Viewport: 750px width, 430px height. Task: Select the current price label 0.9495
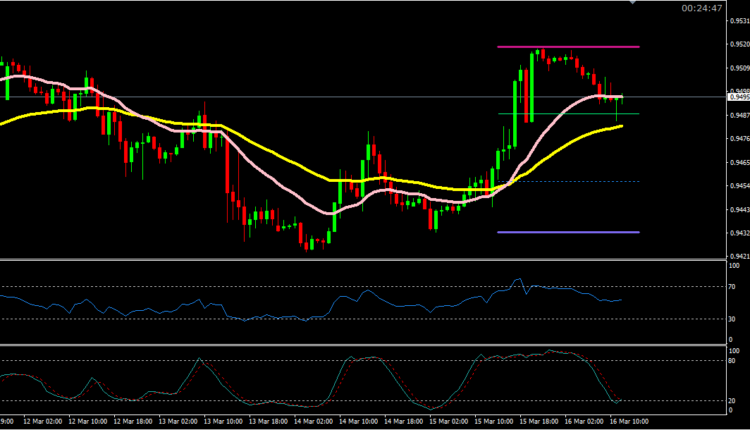pyautogui.click(x=736, y=97)
